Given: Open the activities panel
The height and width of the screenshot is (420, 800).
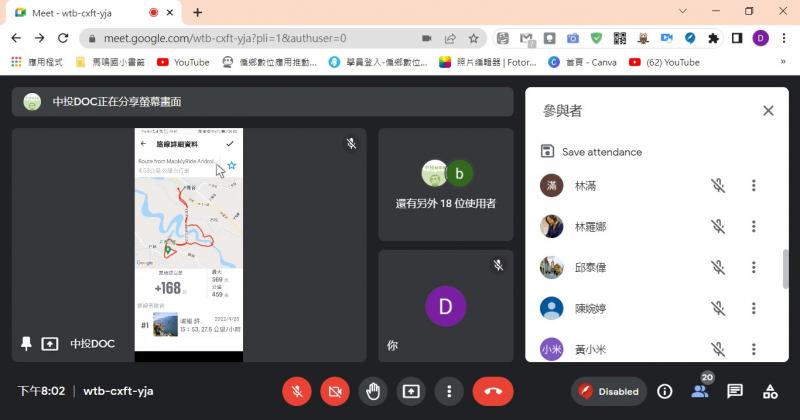Looking at the screenshot, I should [x=770, y=391].
